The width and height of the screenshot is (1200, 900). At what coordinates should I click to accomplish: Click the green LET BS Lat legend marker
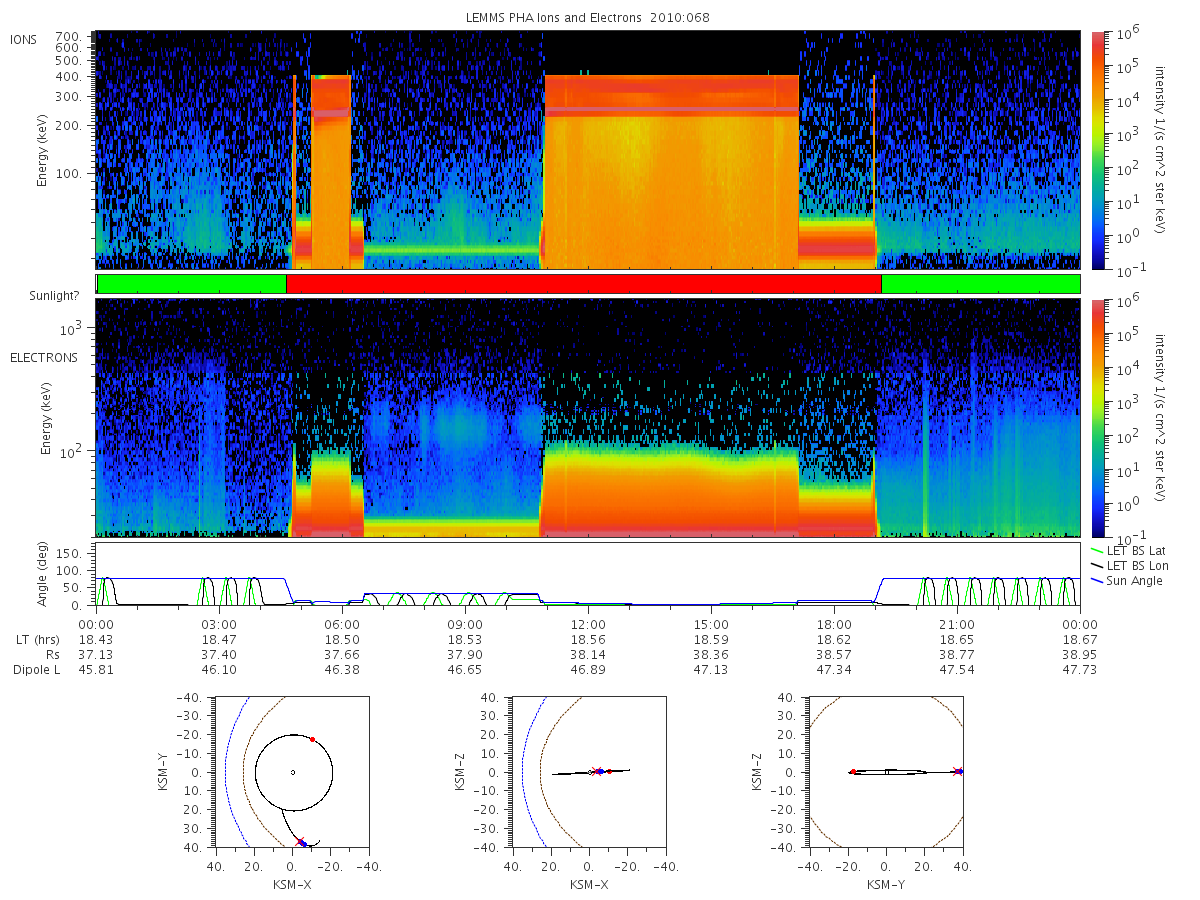point(1097,551)
